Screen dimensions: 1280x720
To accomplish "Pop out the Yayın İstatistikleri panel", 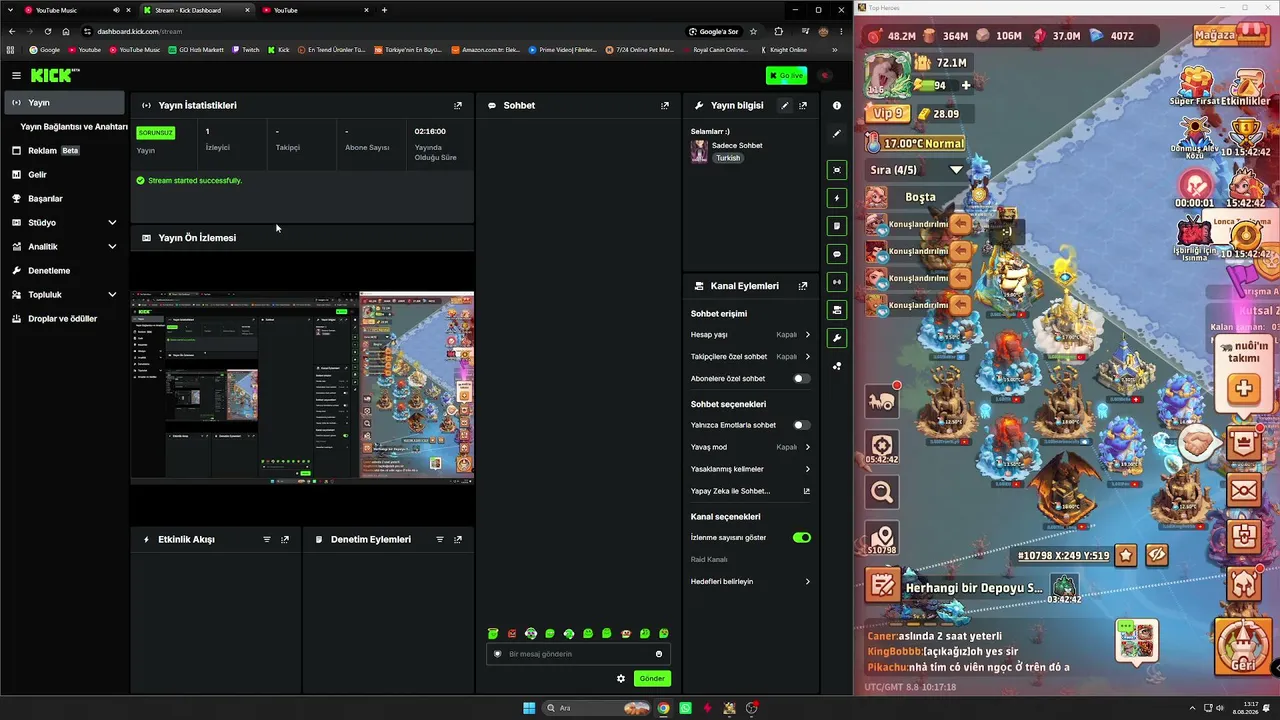I will click(x=458, y=105).
